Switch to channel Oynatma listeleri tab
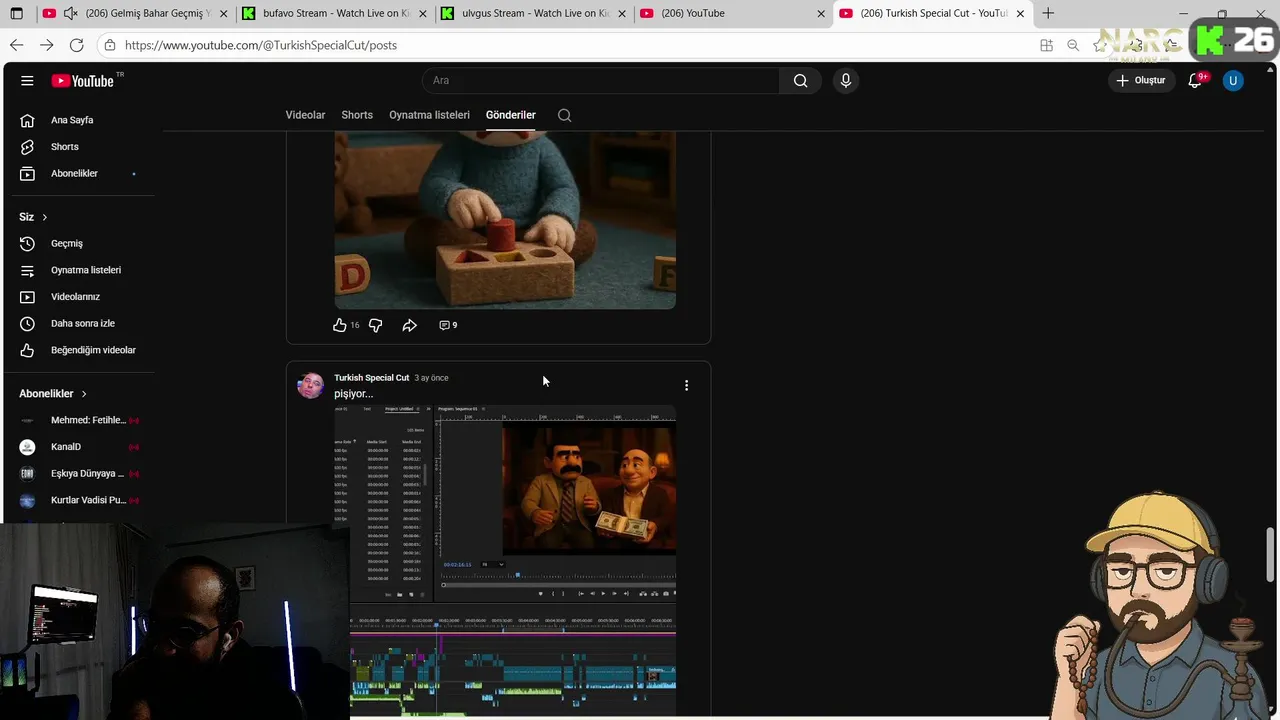The height and width of the screenshot is (720, 1280). [x=429, y=115]
